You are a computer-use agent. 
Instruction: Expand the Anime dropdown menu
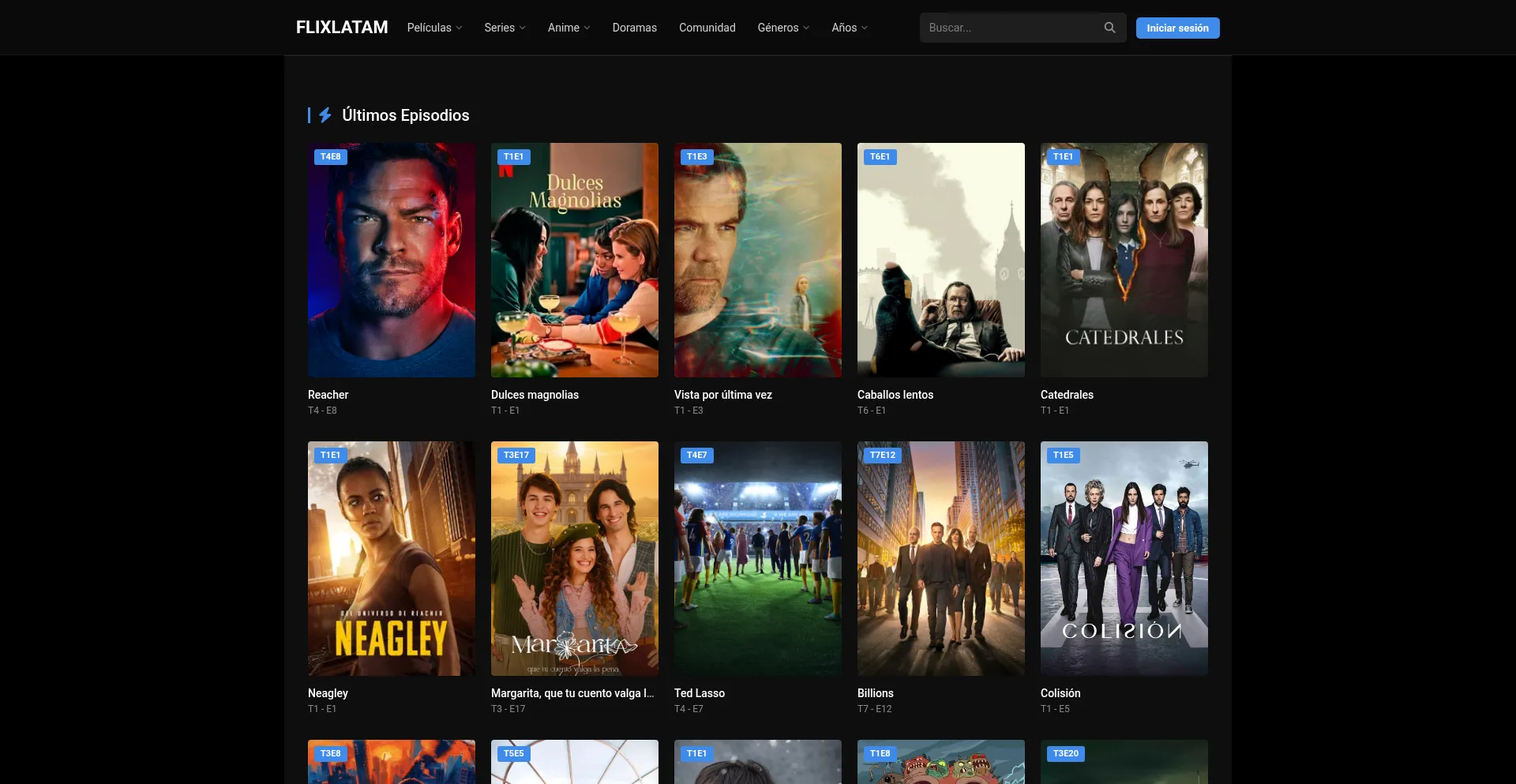tap(569, 28)
